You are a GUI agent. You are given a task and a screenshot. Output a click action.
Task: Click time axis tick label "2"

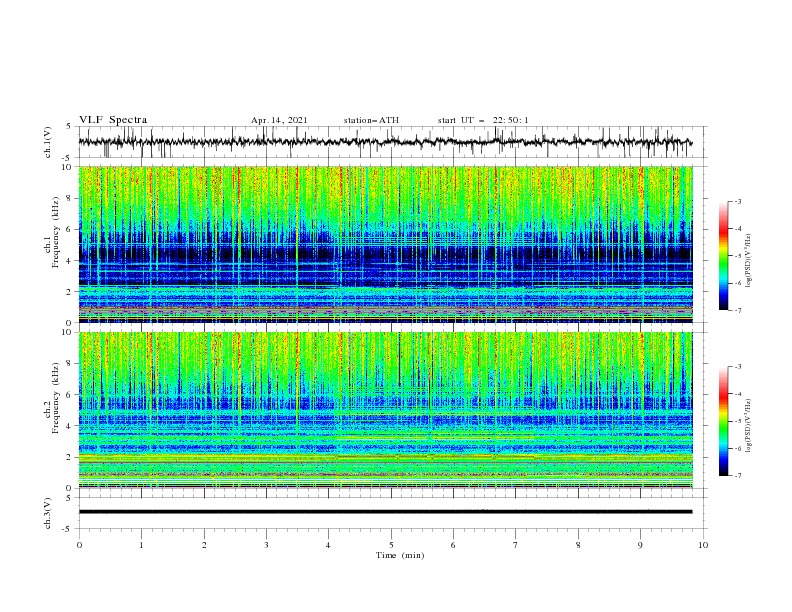click(205, 545)
